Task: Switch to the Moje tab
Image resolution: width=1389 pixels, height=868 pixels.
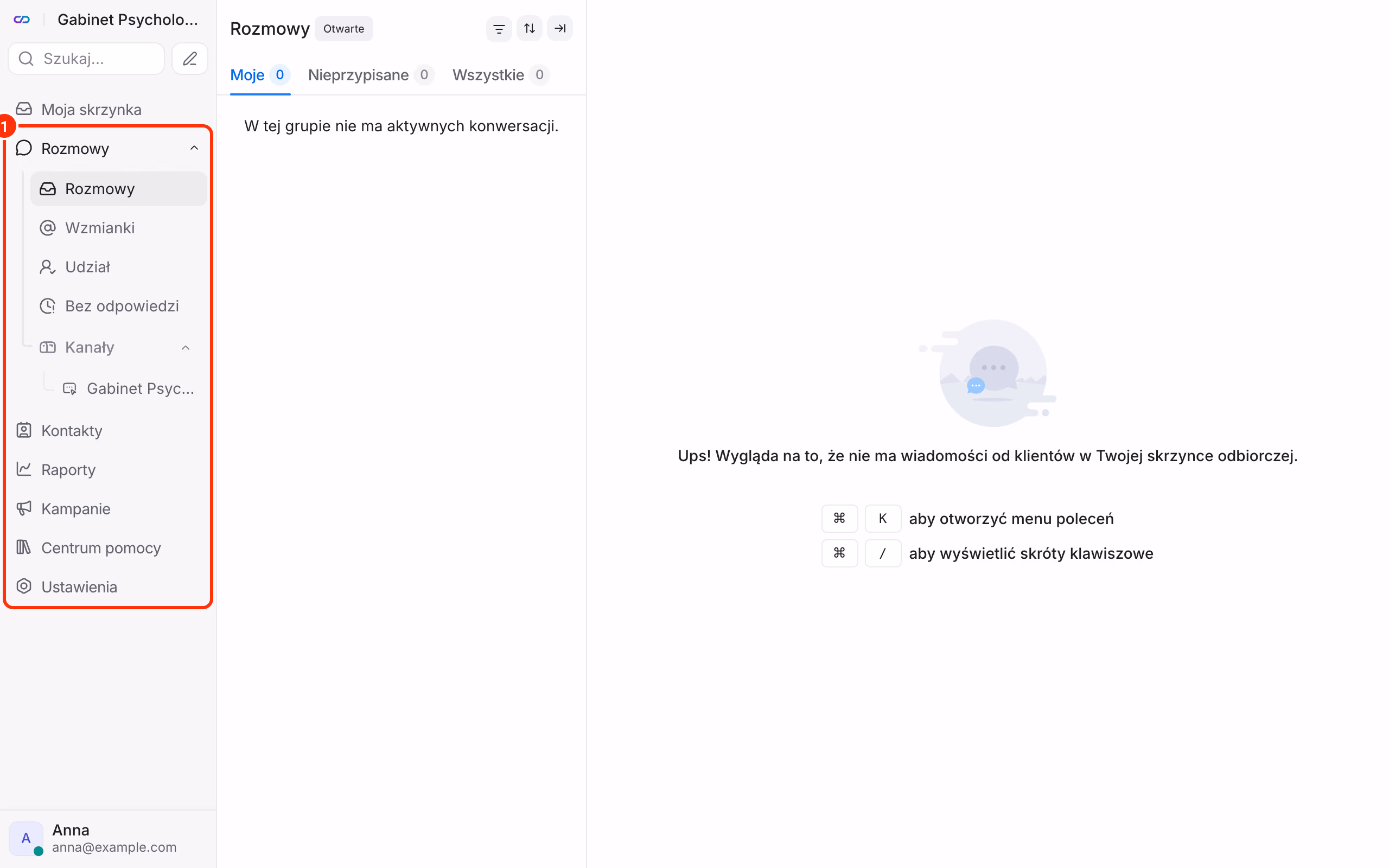Action: tap(260, 75)
